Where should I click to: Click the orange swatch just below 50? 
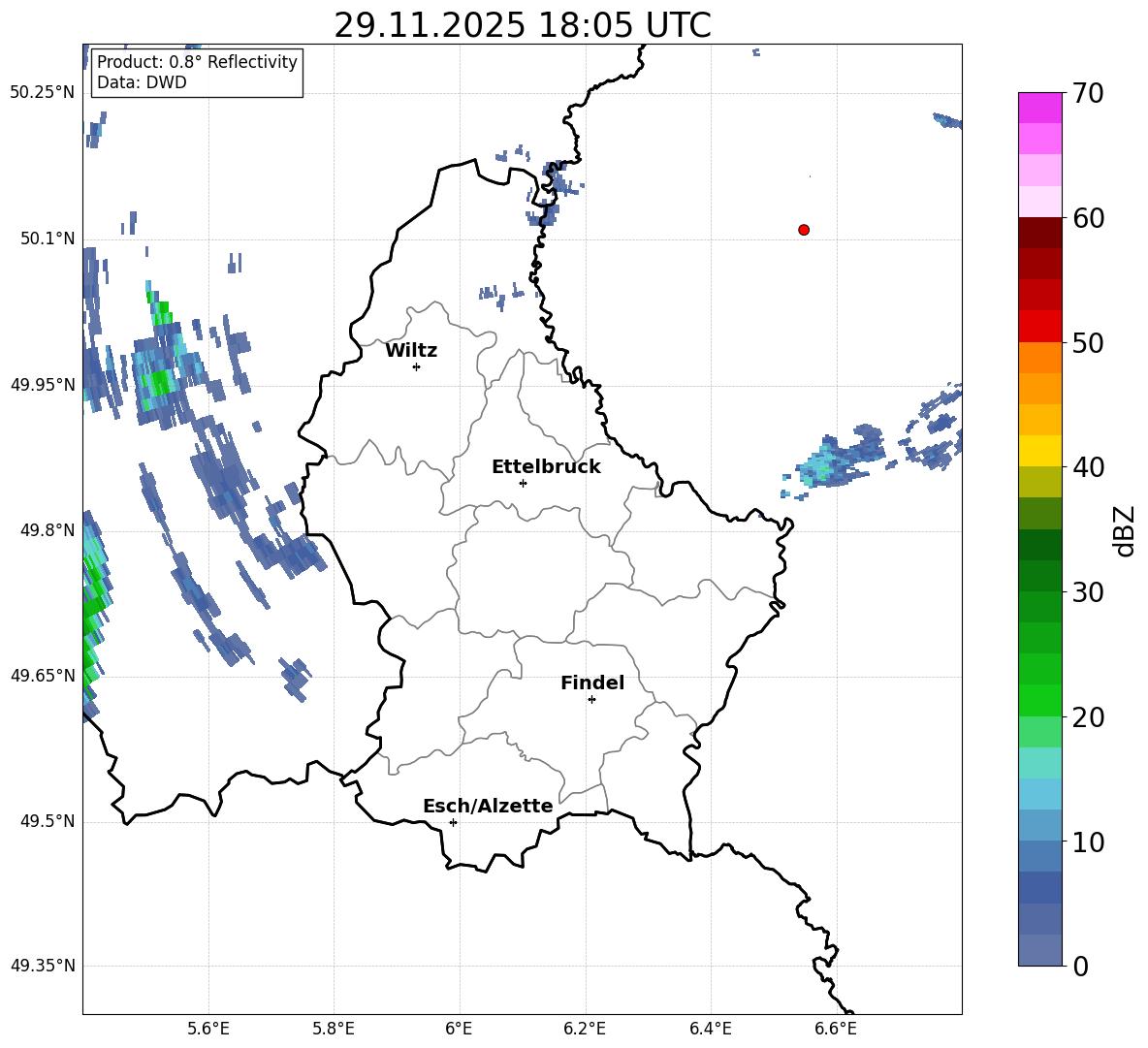(x=1039, y=357)
